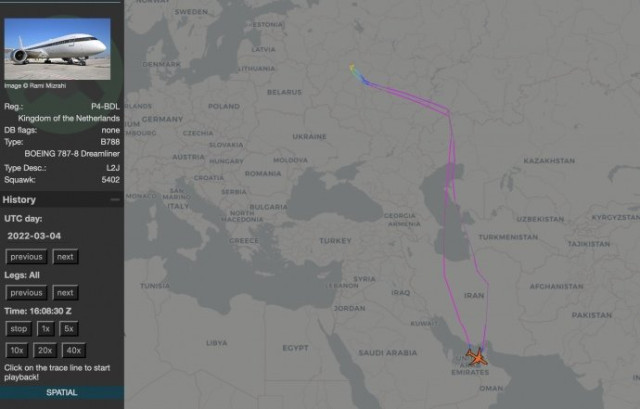The height and width of the screenshot is (409, 640).
Task: Go to the next UTC day
Action: click(65, 257)
